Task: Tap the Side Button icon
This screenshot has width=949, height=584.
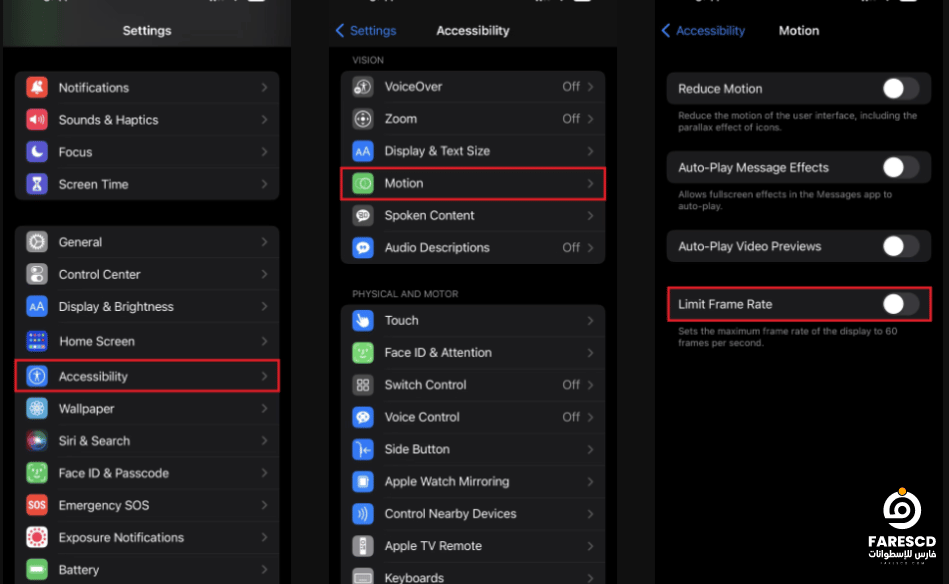Action: point(363,449)
